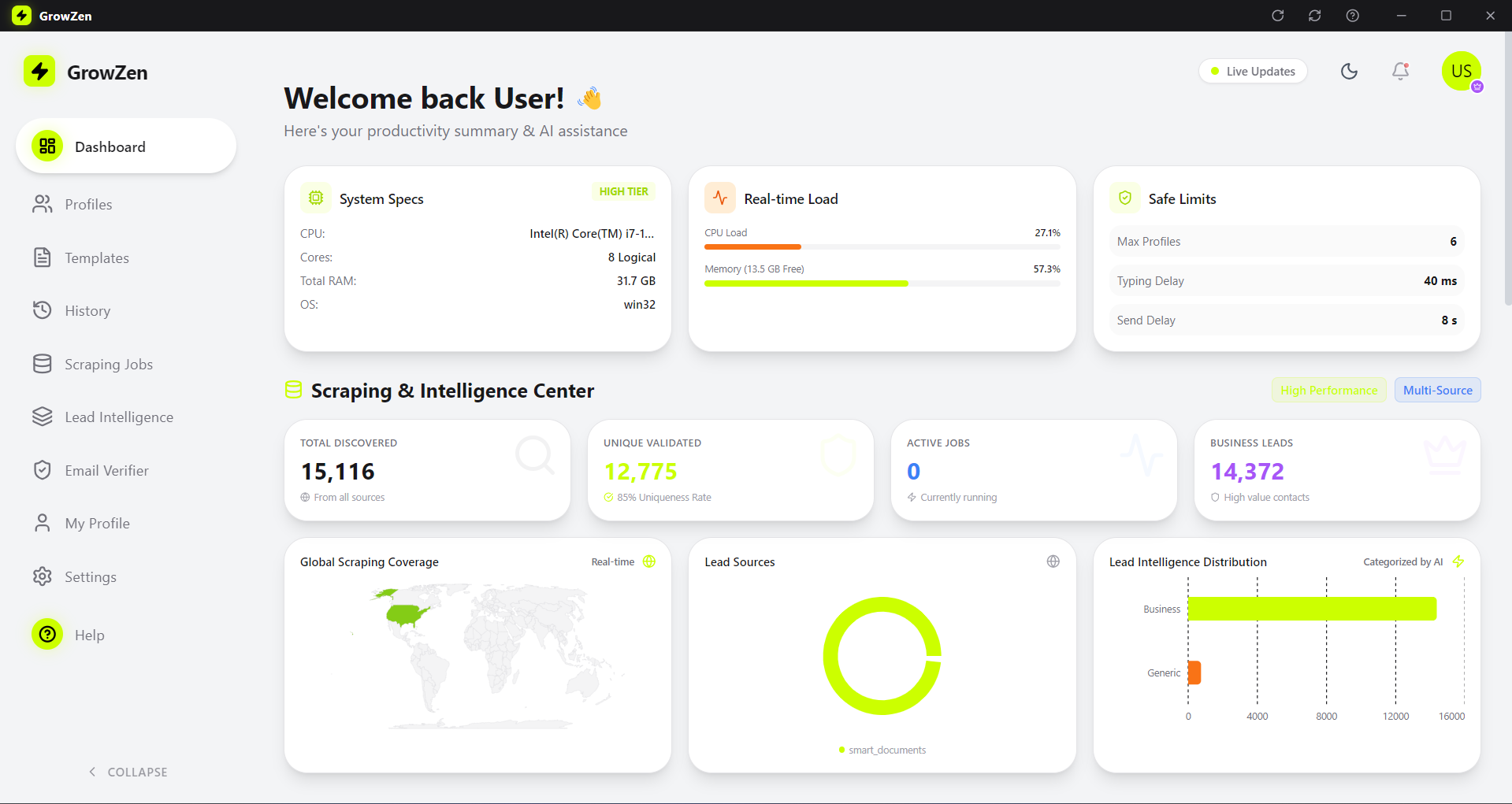Image resolution: width=1512 pixels, height=804 pixels.
Task: Toggle dark mode with the moon icon
Action: 1349,71
